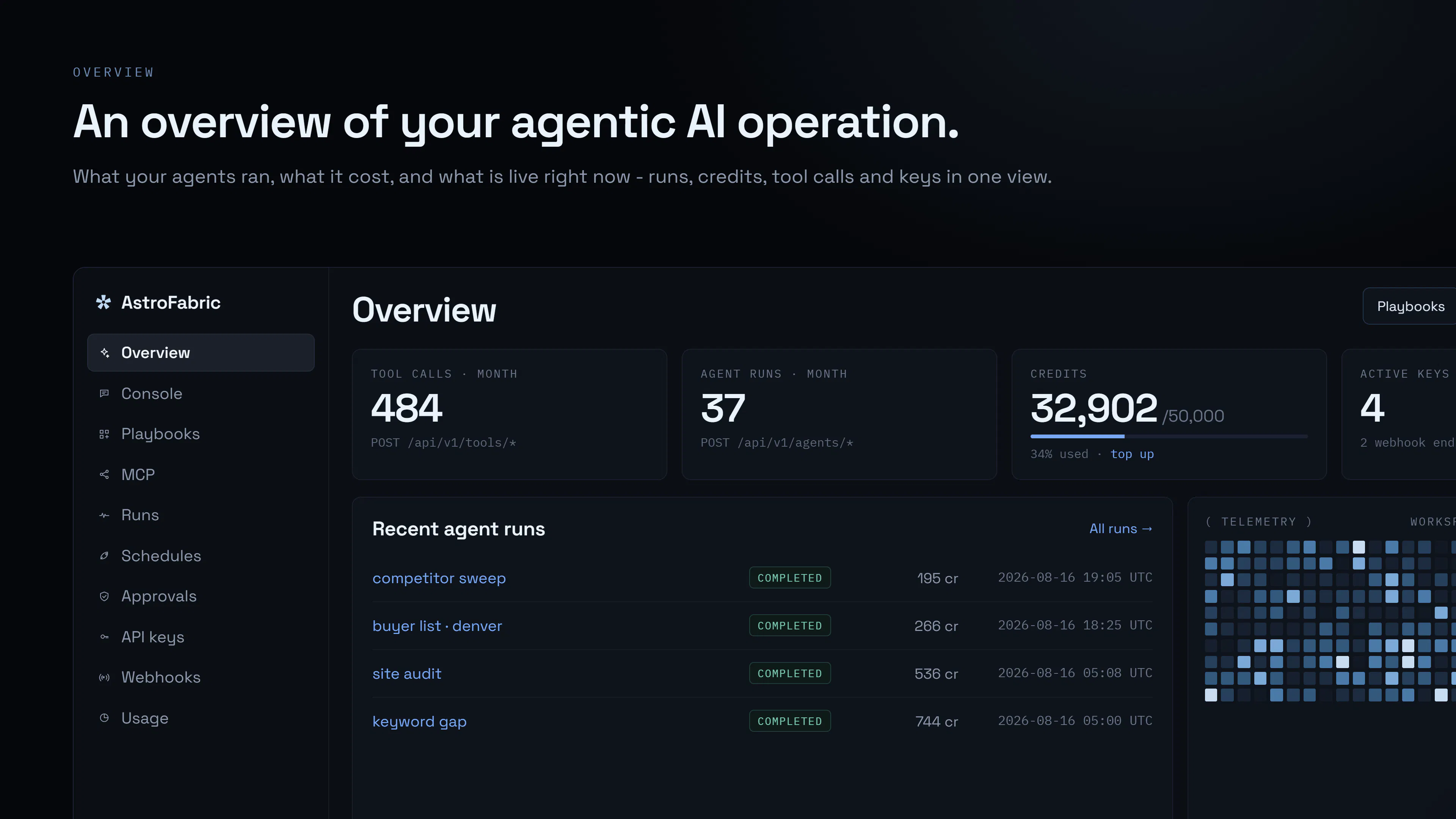Image resolution: width=1456 pixels, height=819 pixels.
Task: Click the Schedules icon in sidebar
Action: click(x=104, y=555)
